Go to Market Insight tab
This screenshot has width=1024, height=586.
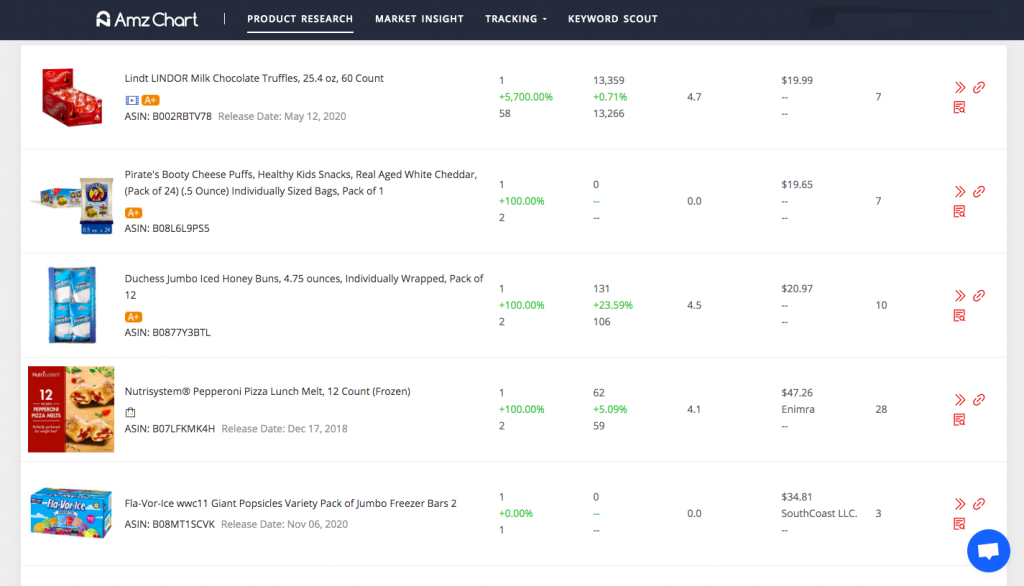click(x=419, y=19)
